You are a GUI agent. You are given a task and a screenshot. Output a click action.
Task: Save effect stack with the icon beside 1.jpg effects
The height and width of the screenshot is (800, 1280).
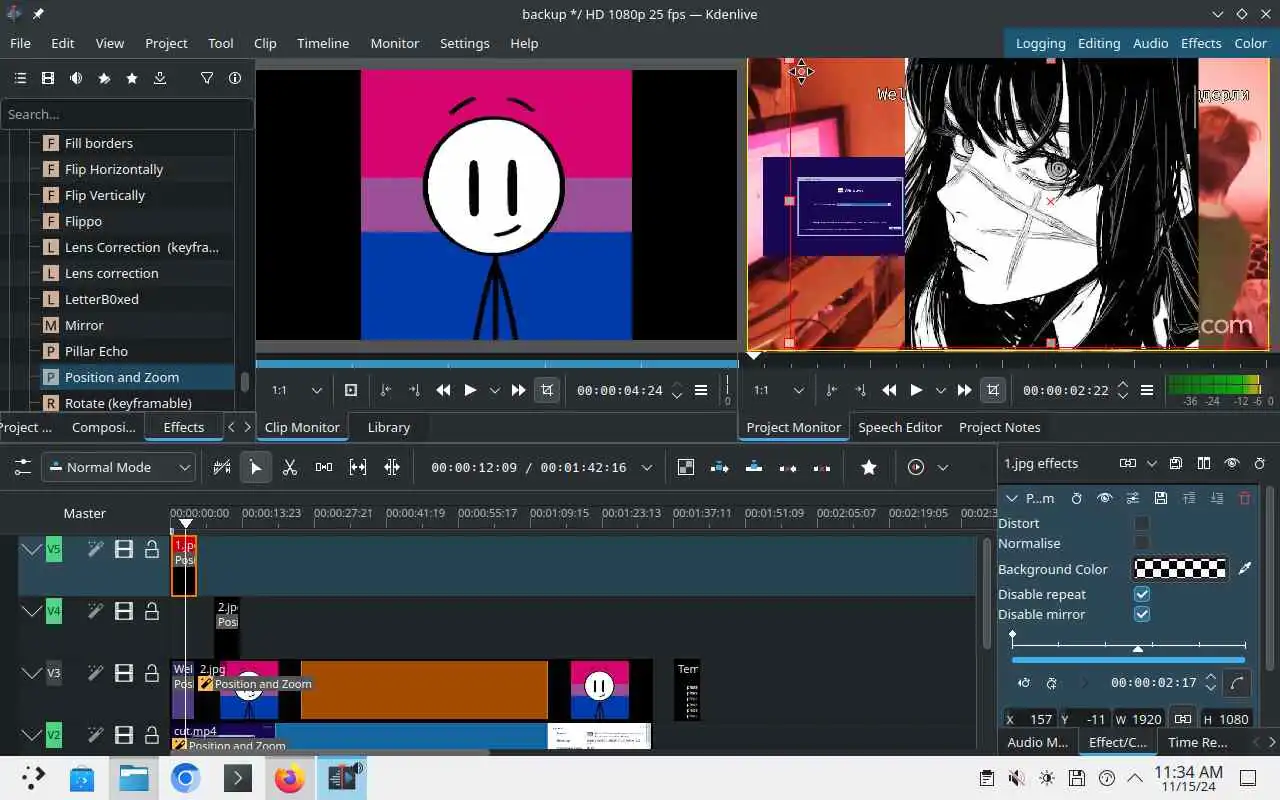point(1176,463)
